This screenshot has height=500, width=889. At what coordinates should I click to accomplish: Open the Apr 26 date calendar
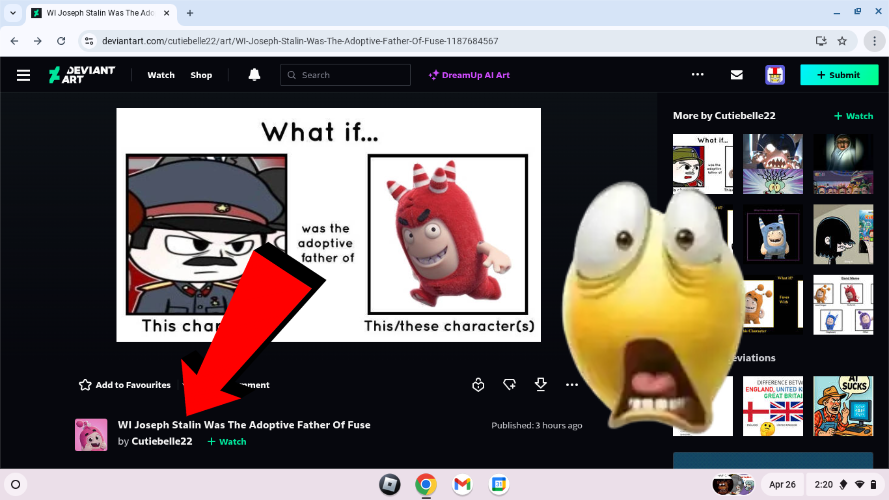782,485
